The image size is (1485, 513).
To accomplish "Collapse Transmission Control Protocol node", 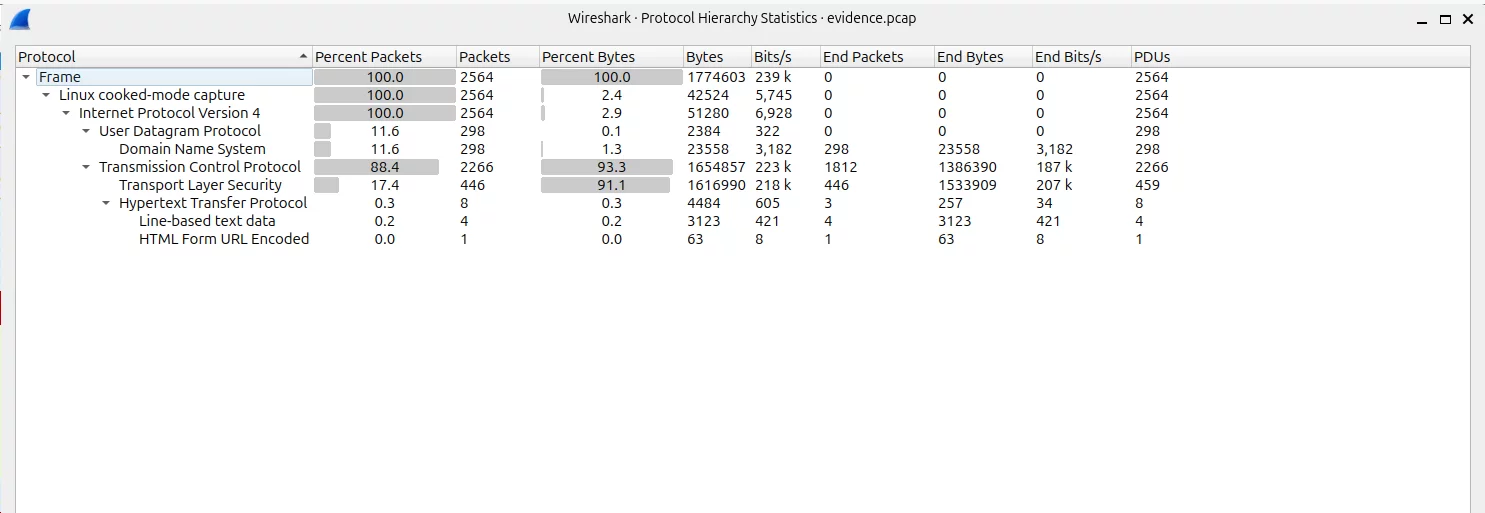I will (x=86, y=167).
